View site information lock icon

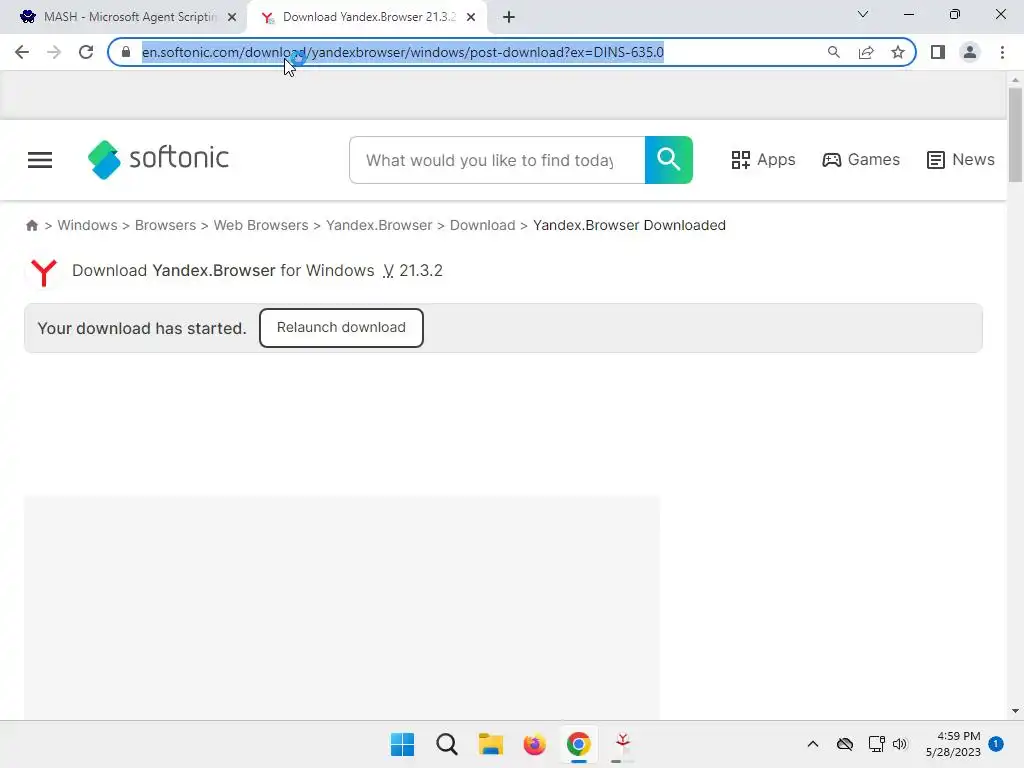tap(126, 52)
